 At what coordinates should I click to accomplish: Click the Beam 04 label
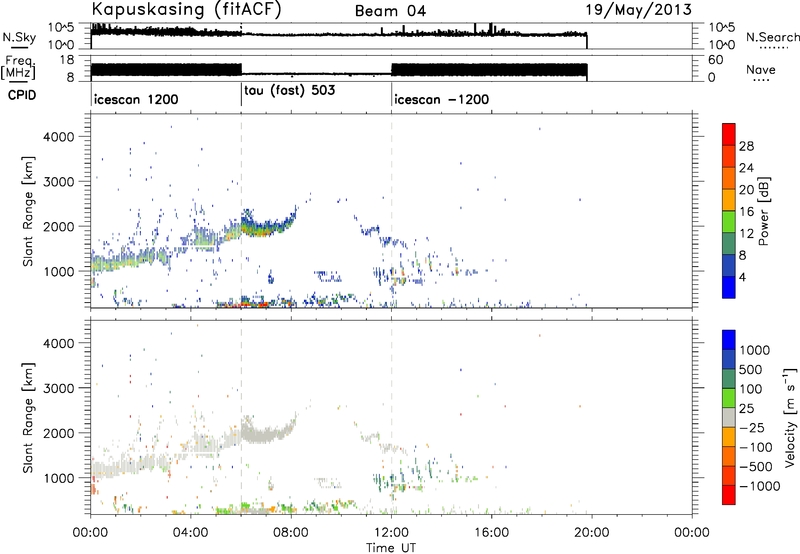(x=390, y=11)
